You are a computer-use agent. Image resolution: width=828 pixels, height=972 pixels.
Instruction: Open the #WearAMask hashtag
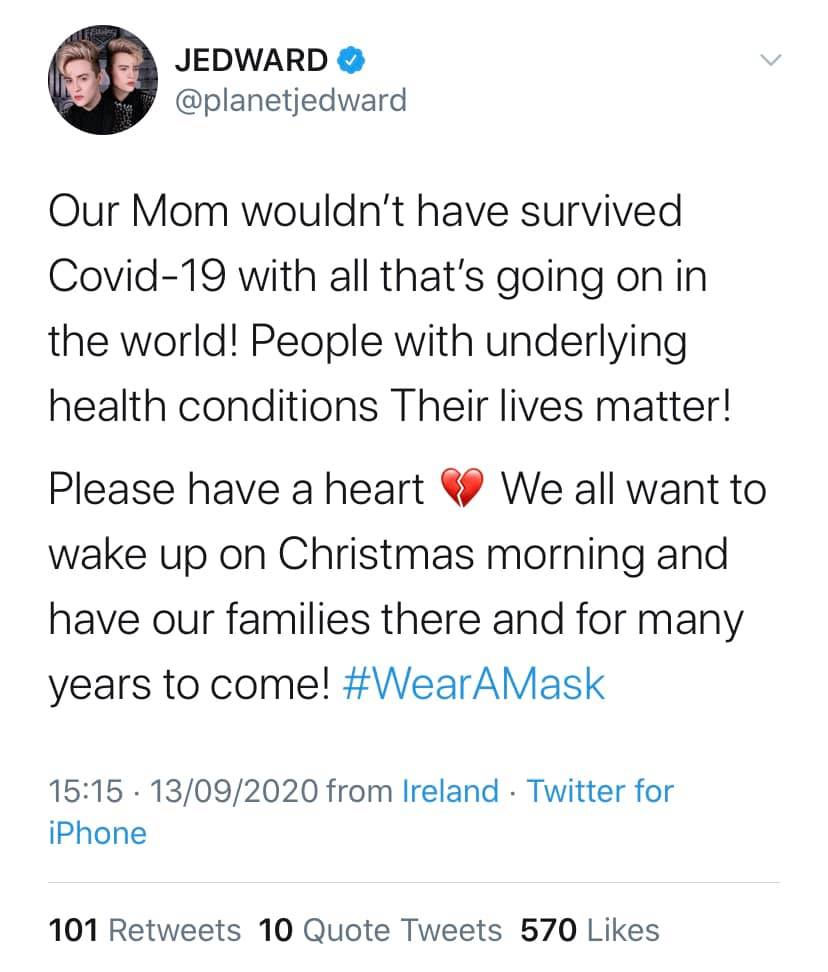(x=473, y=684)
